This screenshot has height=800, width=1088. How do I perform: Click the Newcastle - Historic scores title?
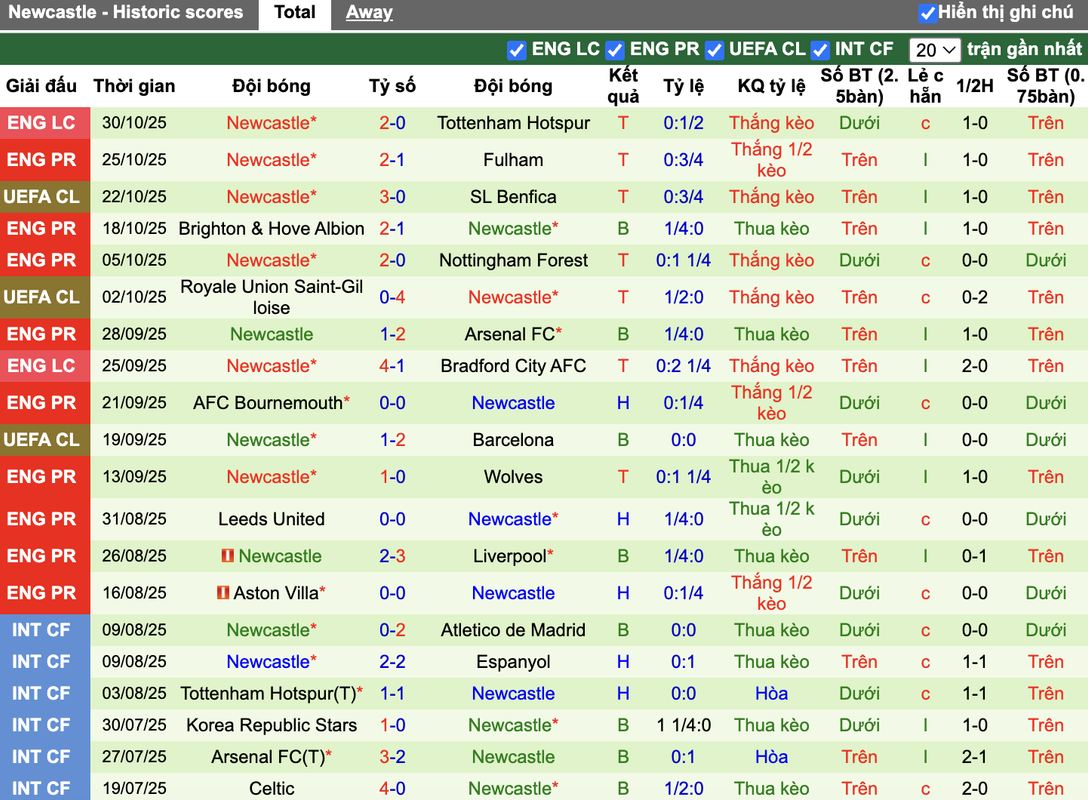point(126,12)
